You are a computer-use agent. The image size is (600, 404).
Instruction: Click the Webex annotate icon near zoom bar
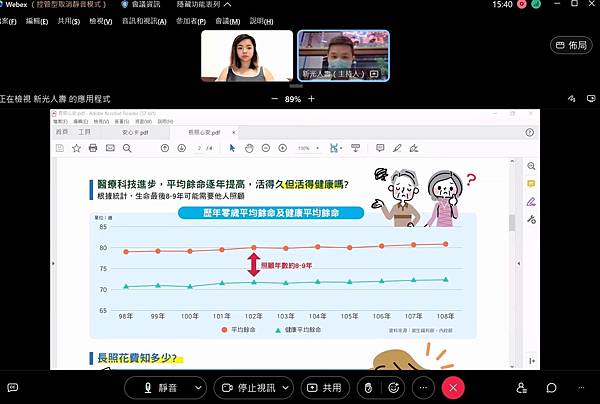572,99
